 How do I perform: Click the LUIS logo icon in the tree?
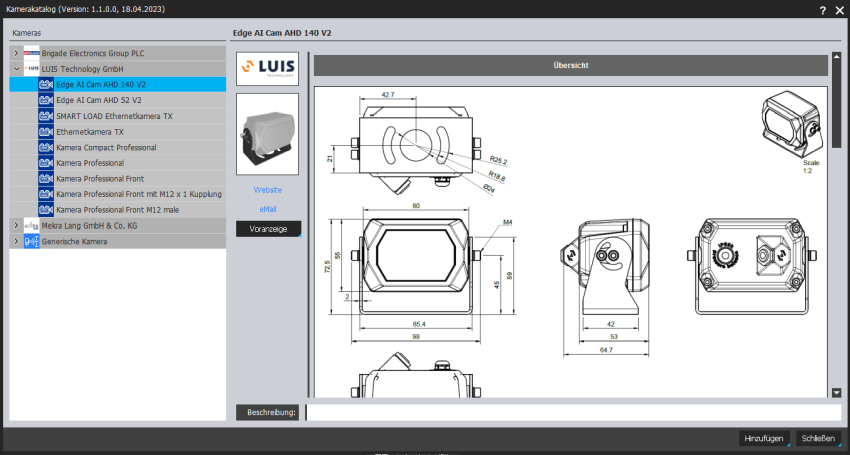(x=31, y=69)
